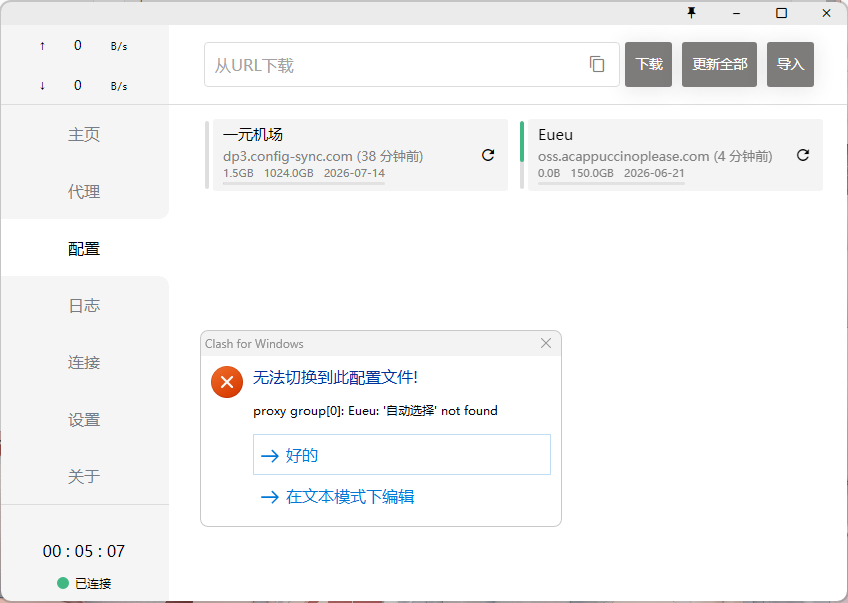Screen dimensions: 848x603
Task: Open the 设置 tab
Action: tap(84, 420)
